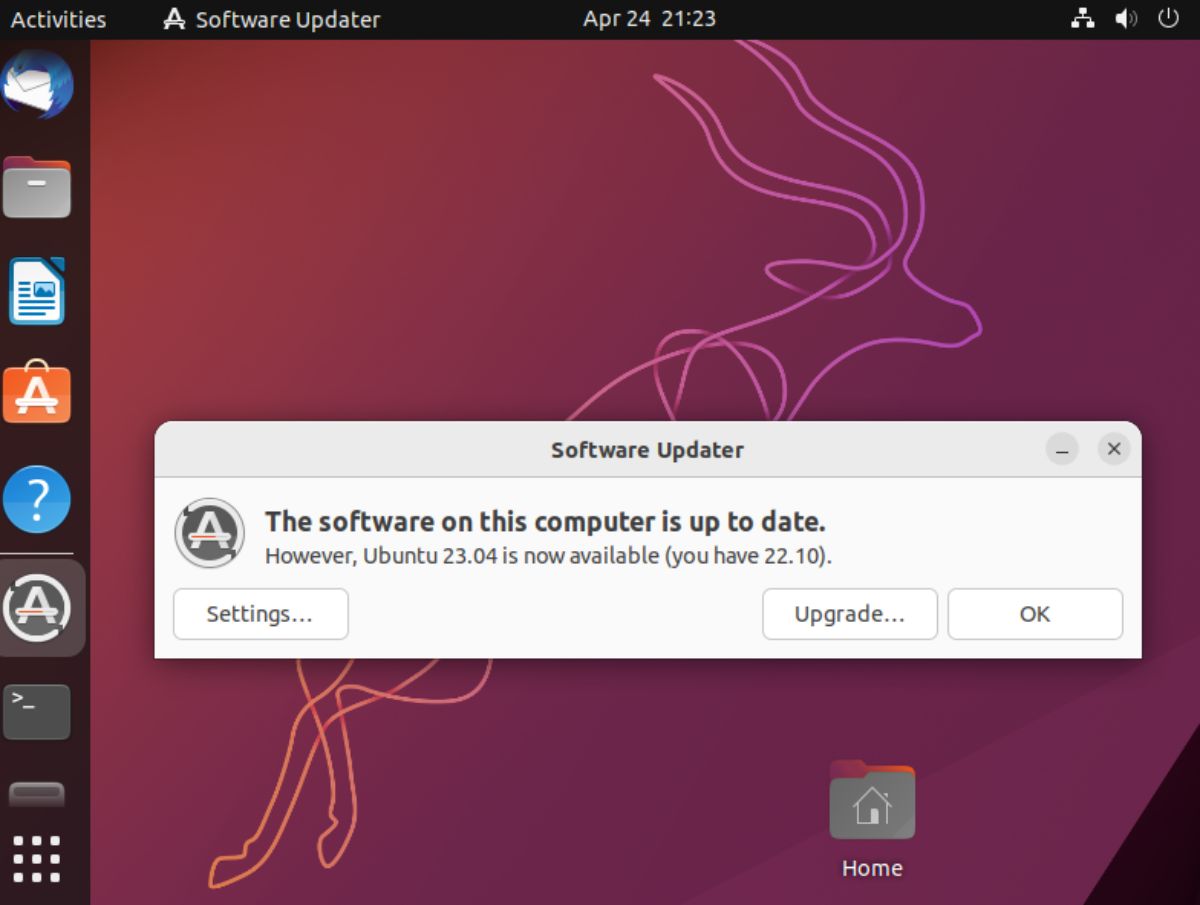Open the power menu icon
The height and width of the screenshot is (905, 1200).
pos(1168,19)
